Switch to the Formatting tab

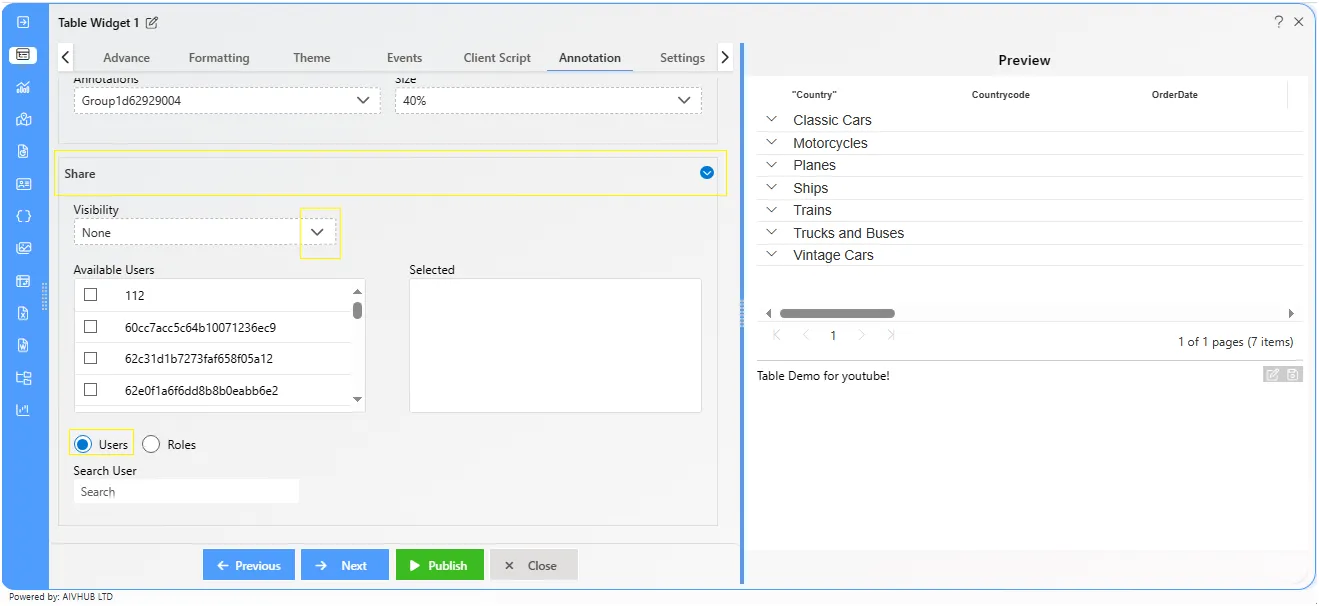[219, 58]
